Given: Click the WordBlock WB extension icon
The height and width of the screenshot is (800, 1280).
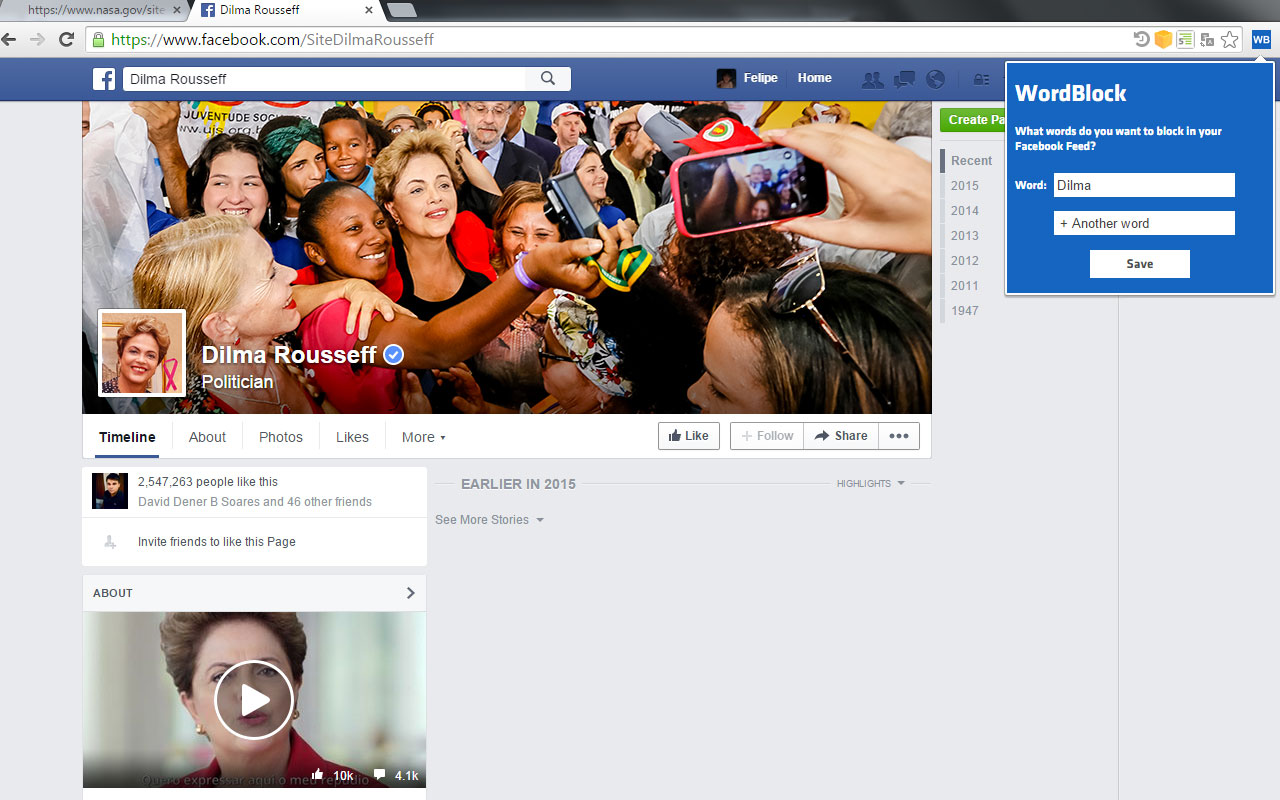Looking at the screenshot, I should tap(1261, 40).
